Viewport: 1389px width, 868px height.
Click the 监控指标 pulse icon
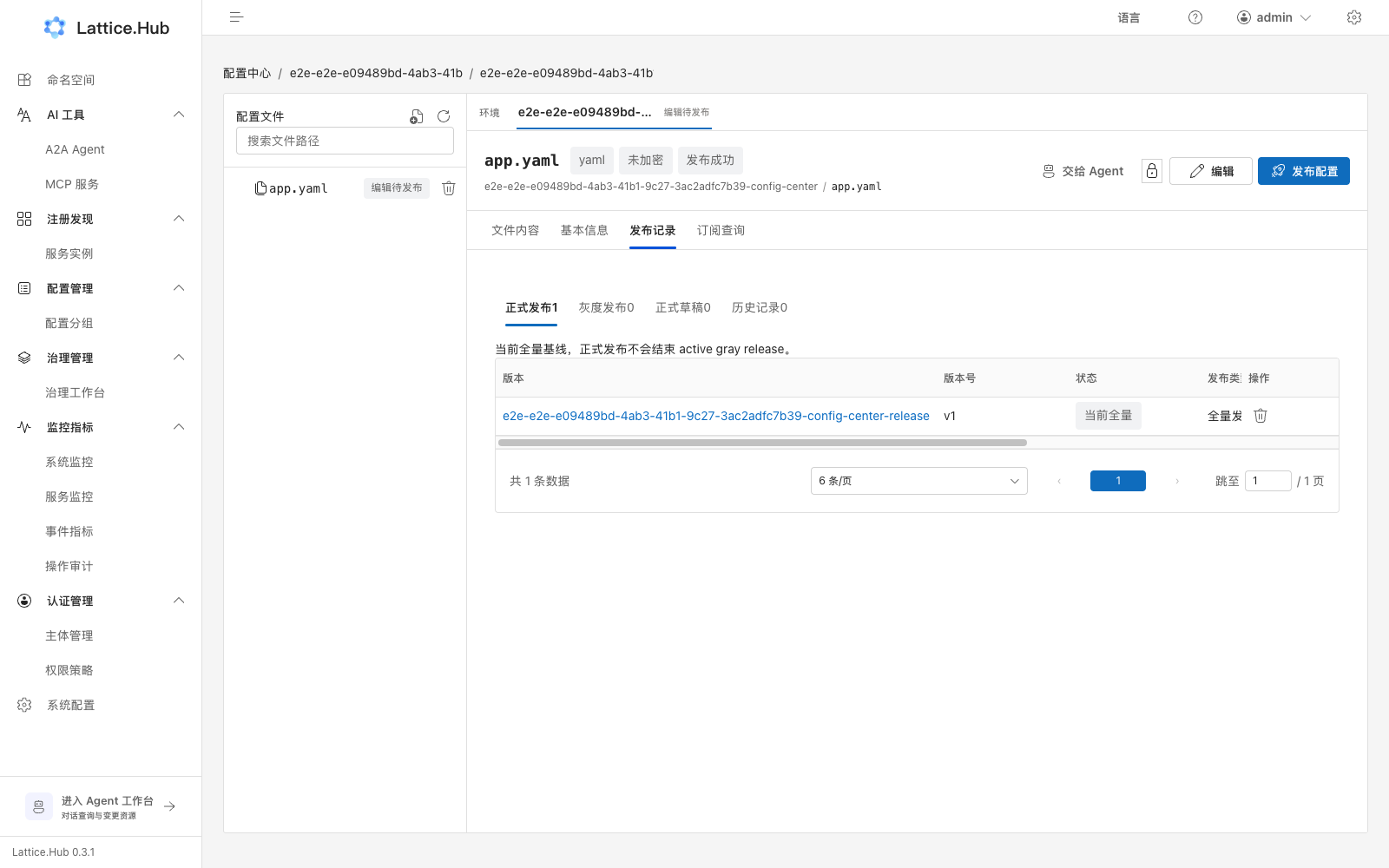click(24, 427)
